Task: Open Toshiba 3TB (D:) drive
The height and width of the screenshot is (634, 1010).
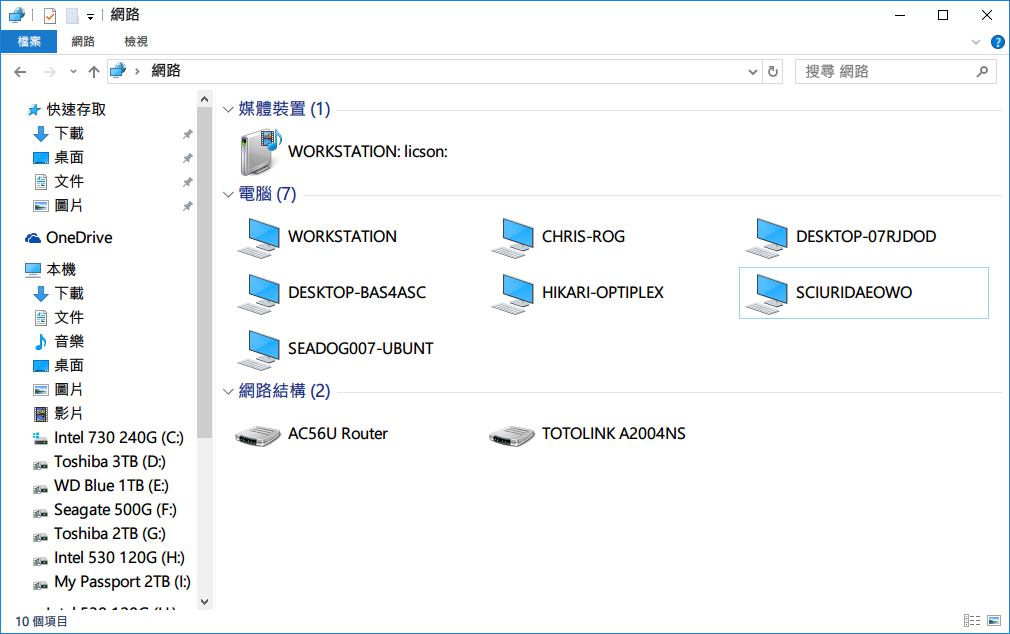Action: [x=99, y=462]
